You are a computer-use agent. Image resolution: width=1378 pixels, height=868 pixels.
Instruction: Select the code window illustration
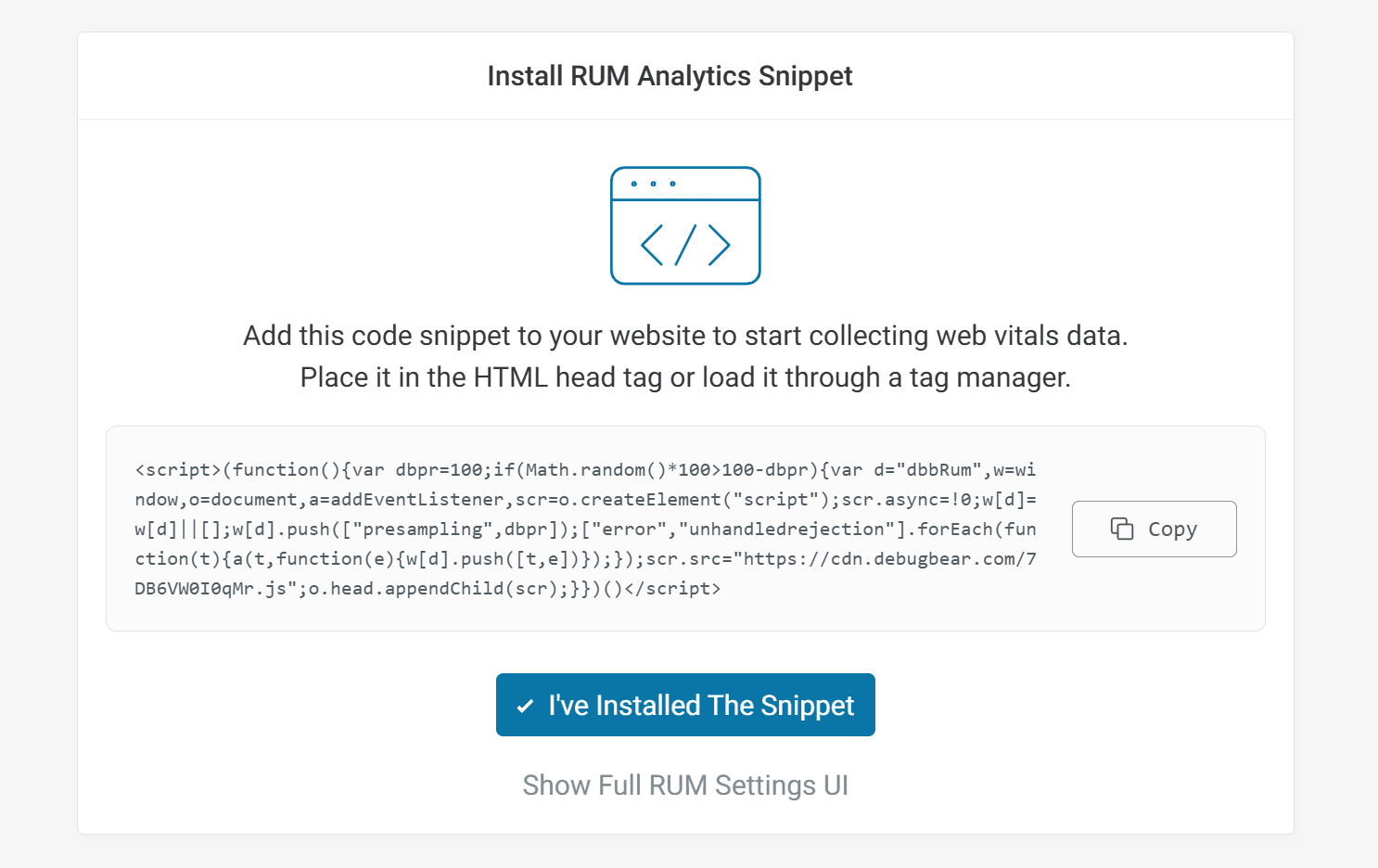(x=685, y=225)
